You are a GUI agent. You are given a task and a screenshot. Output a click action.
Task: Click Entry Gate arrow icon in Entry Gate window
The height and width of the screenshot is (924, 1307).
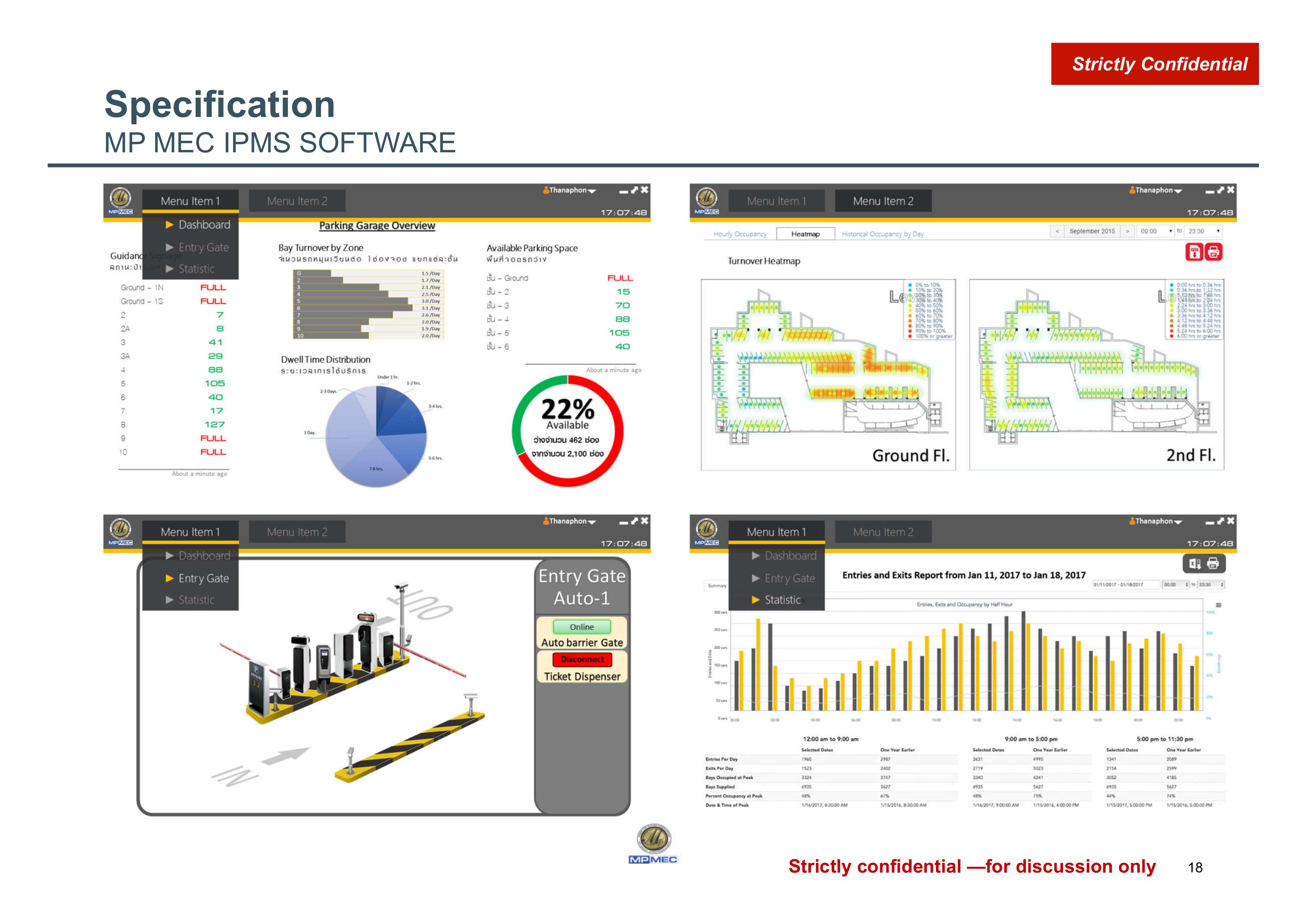click(169, 578)
